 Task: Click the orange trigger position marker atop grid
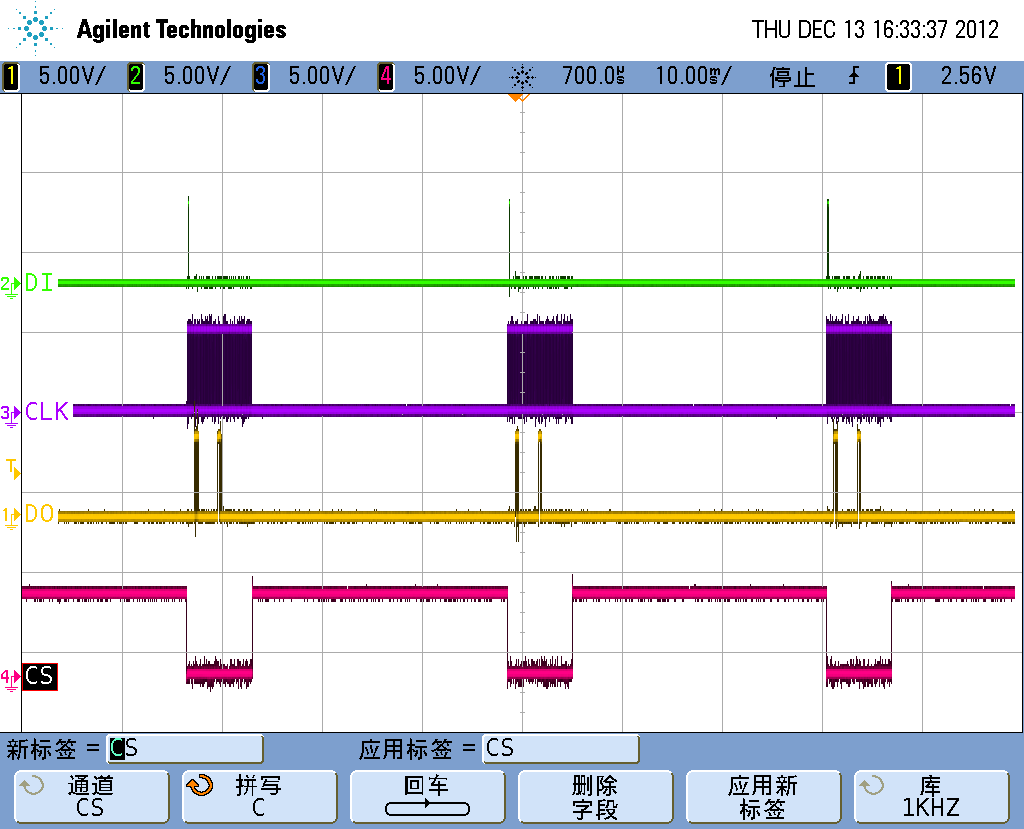coord(517,98)
